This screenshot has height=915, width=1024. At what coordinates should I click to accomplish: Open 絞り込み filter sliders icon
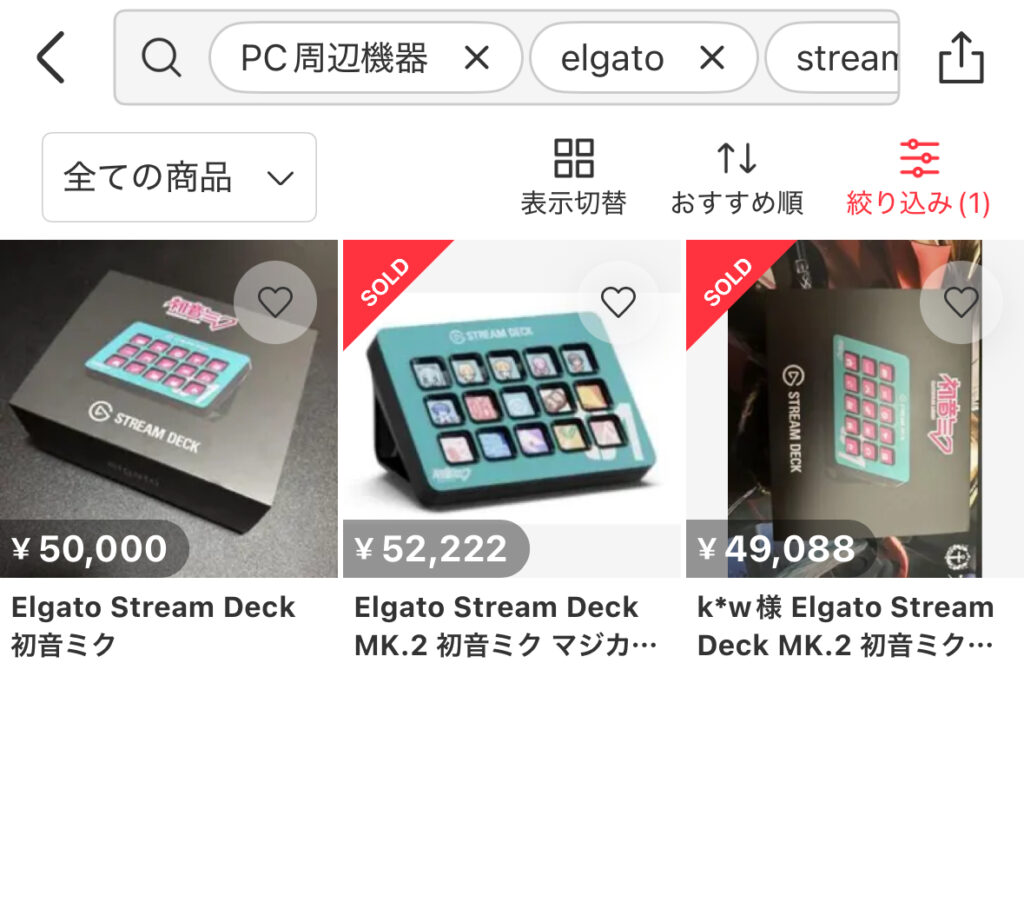pyautogui.click(x=919, y=158)
